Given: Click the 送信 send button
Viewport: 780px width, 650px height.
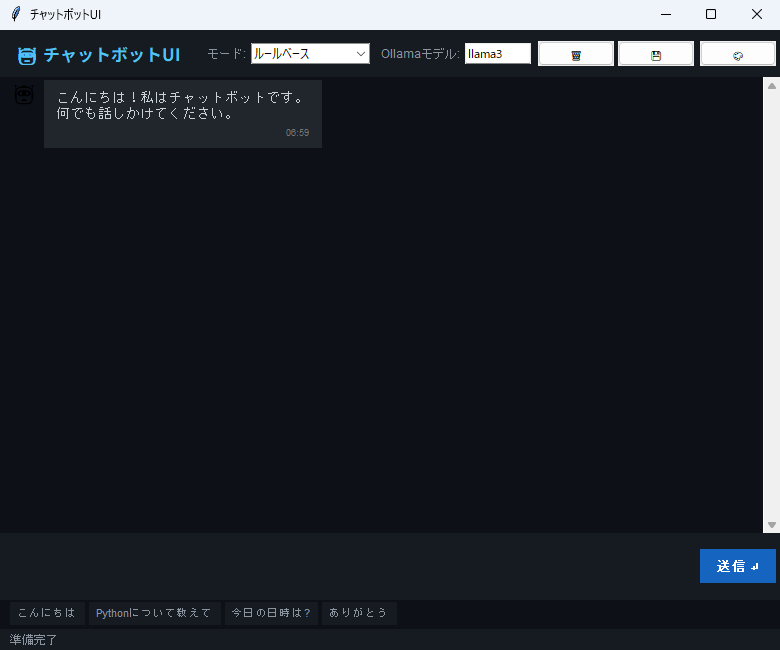Looking at the screenshot, I should click(x=738, y=566).
